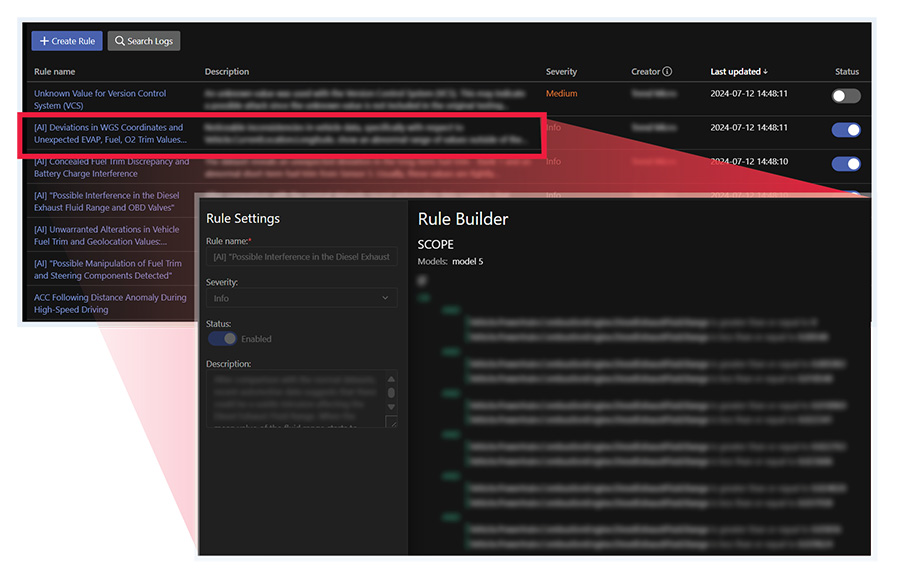Screen dimensions: 900x578
Task: Click the magnifier icon in Search Logs
Action: 119,41
